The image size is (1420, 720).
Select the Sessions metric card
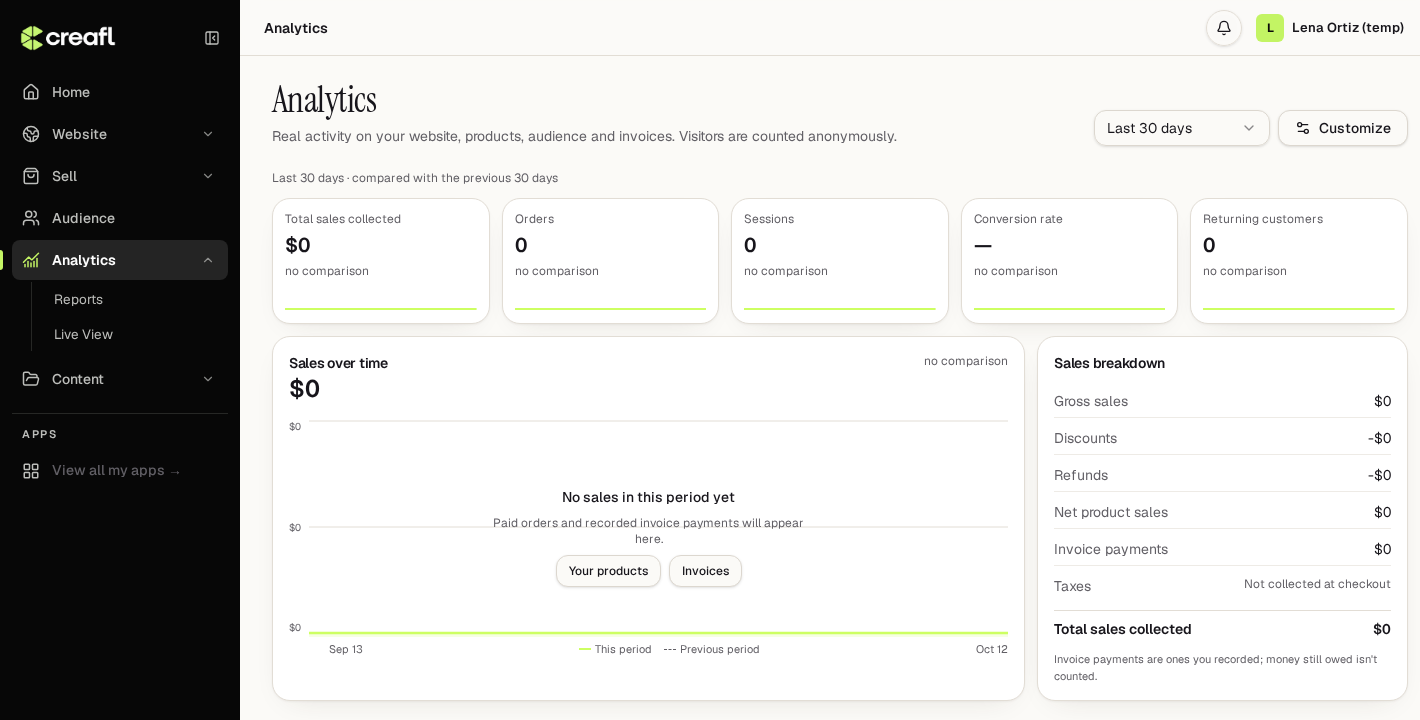click(840, 261)
